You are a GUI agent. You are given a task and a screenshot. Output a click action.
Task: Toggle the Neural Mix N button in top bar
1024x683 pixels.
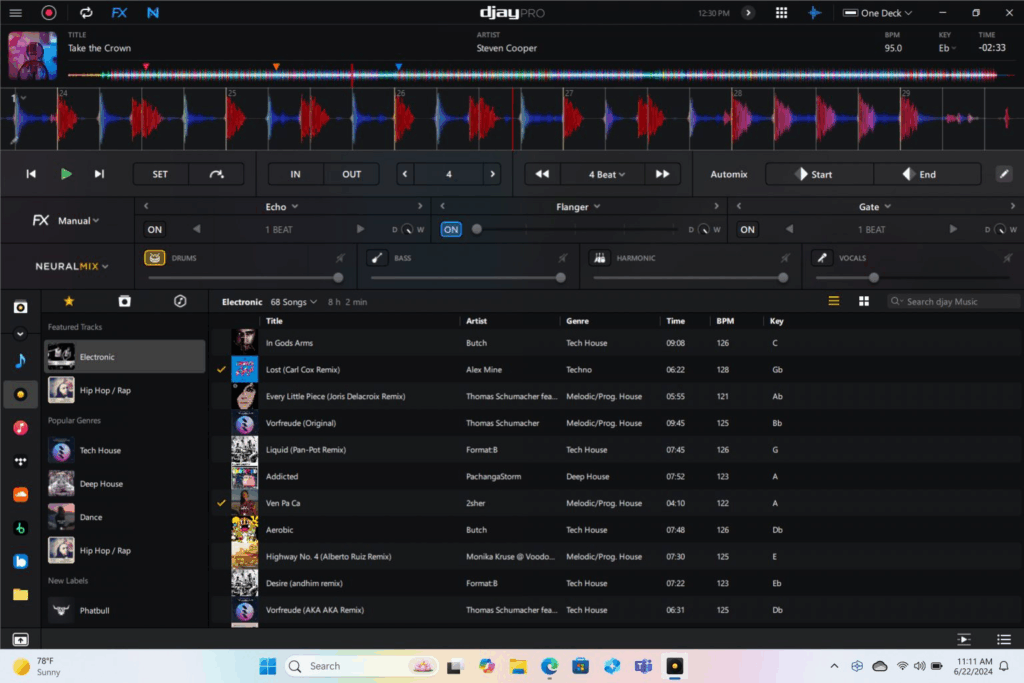[153, 13]
